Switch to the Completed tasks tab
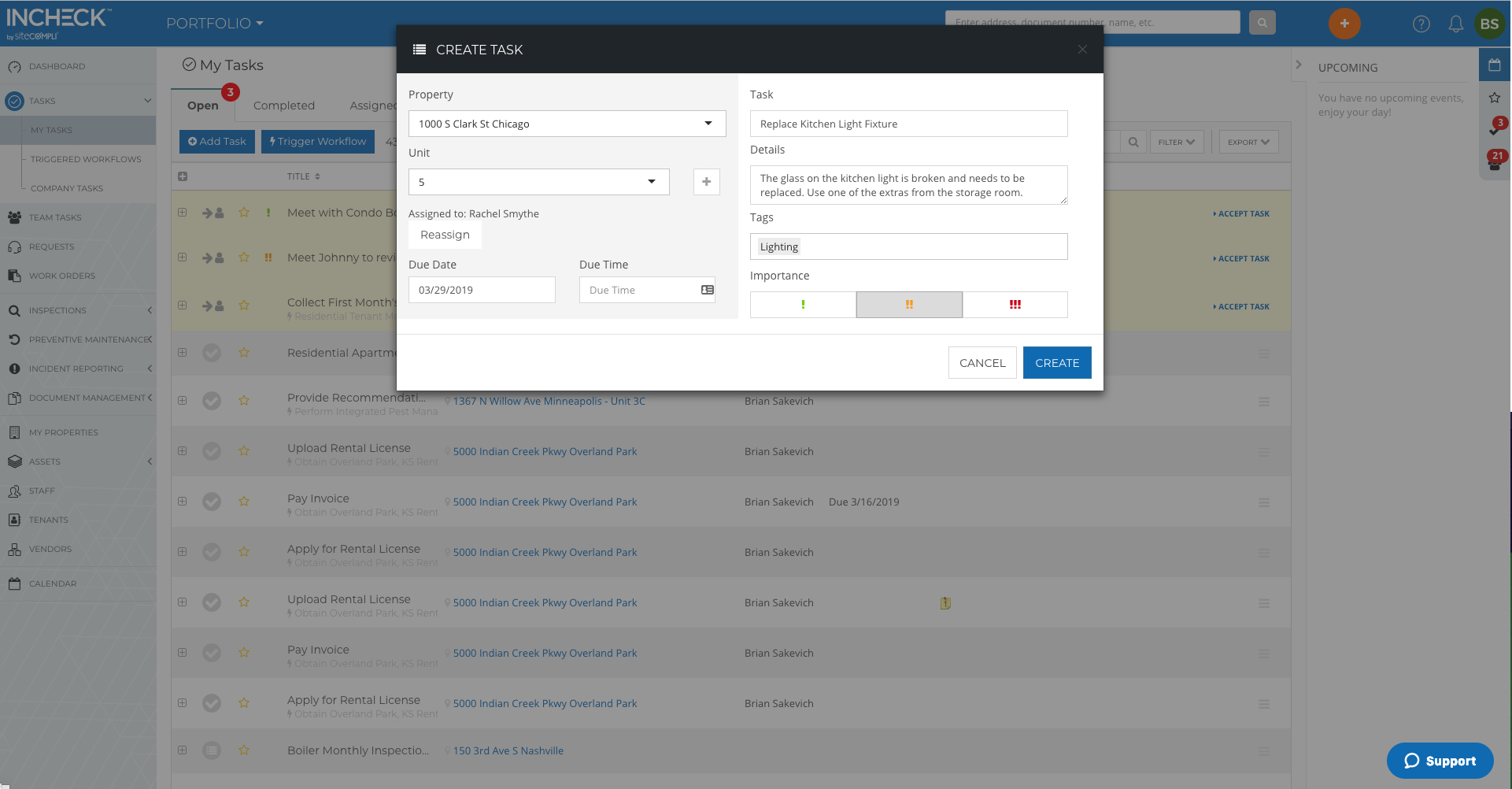The image size is (1512, 789). (x=284, y=106)
